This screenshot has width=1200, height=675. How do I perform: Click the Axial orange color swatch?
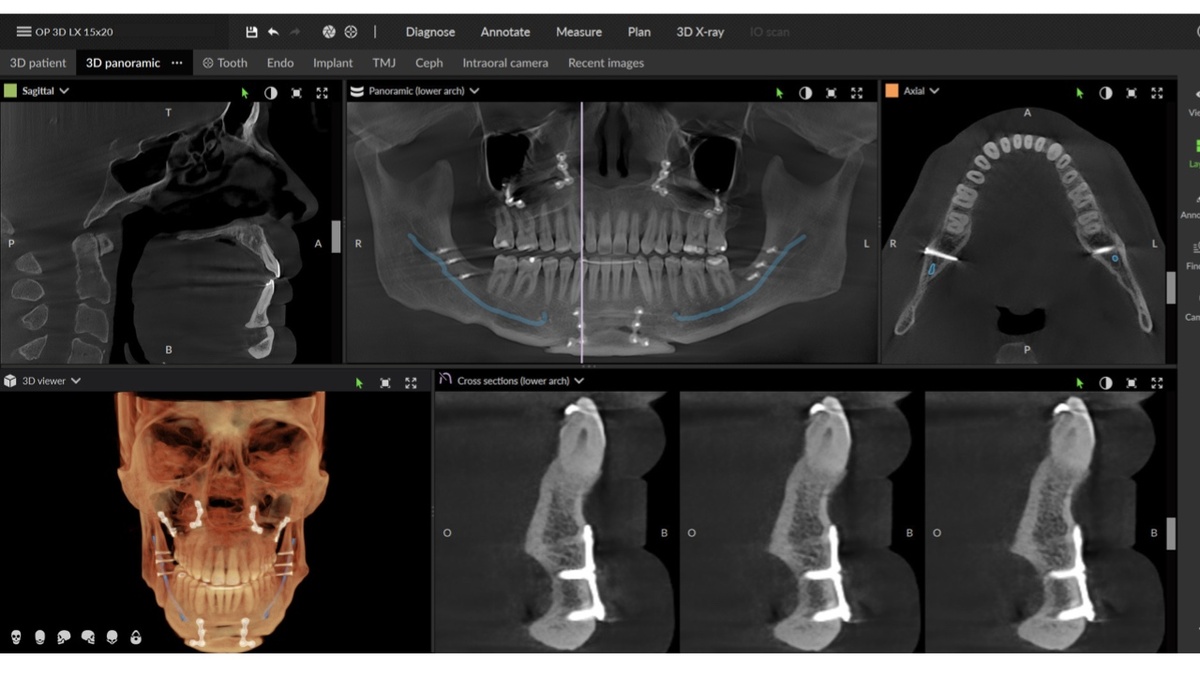click(892, 91)
